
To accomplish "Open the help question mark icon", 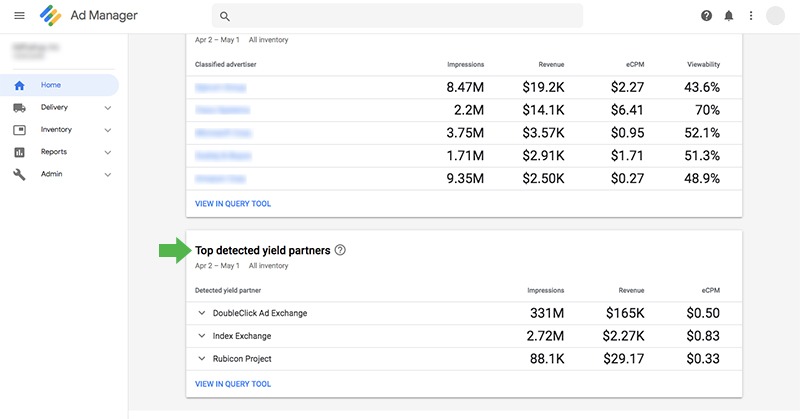I will [707, 16].
